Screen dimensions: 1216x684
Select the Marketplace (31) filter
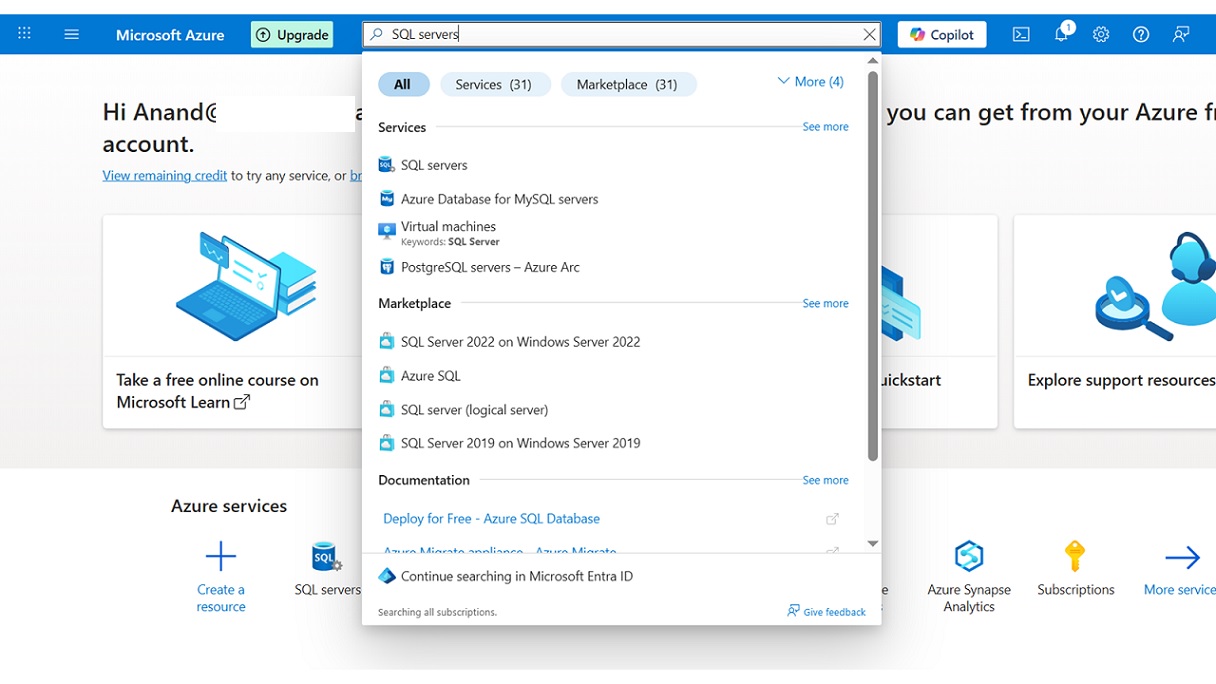(x=627, y=84)
